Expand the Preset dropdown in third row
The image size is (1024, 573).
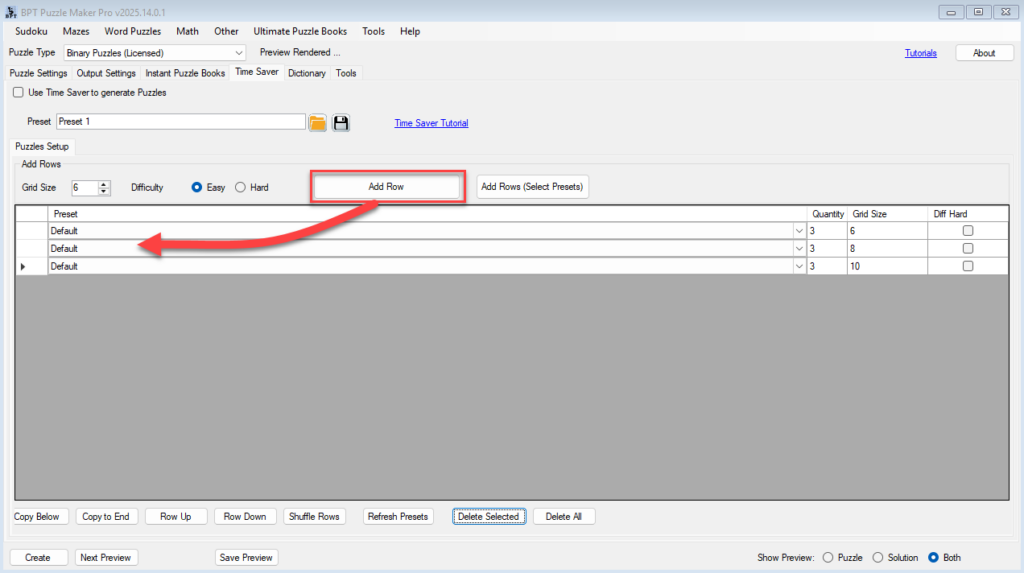click(798, 267)
